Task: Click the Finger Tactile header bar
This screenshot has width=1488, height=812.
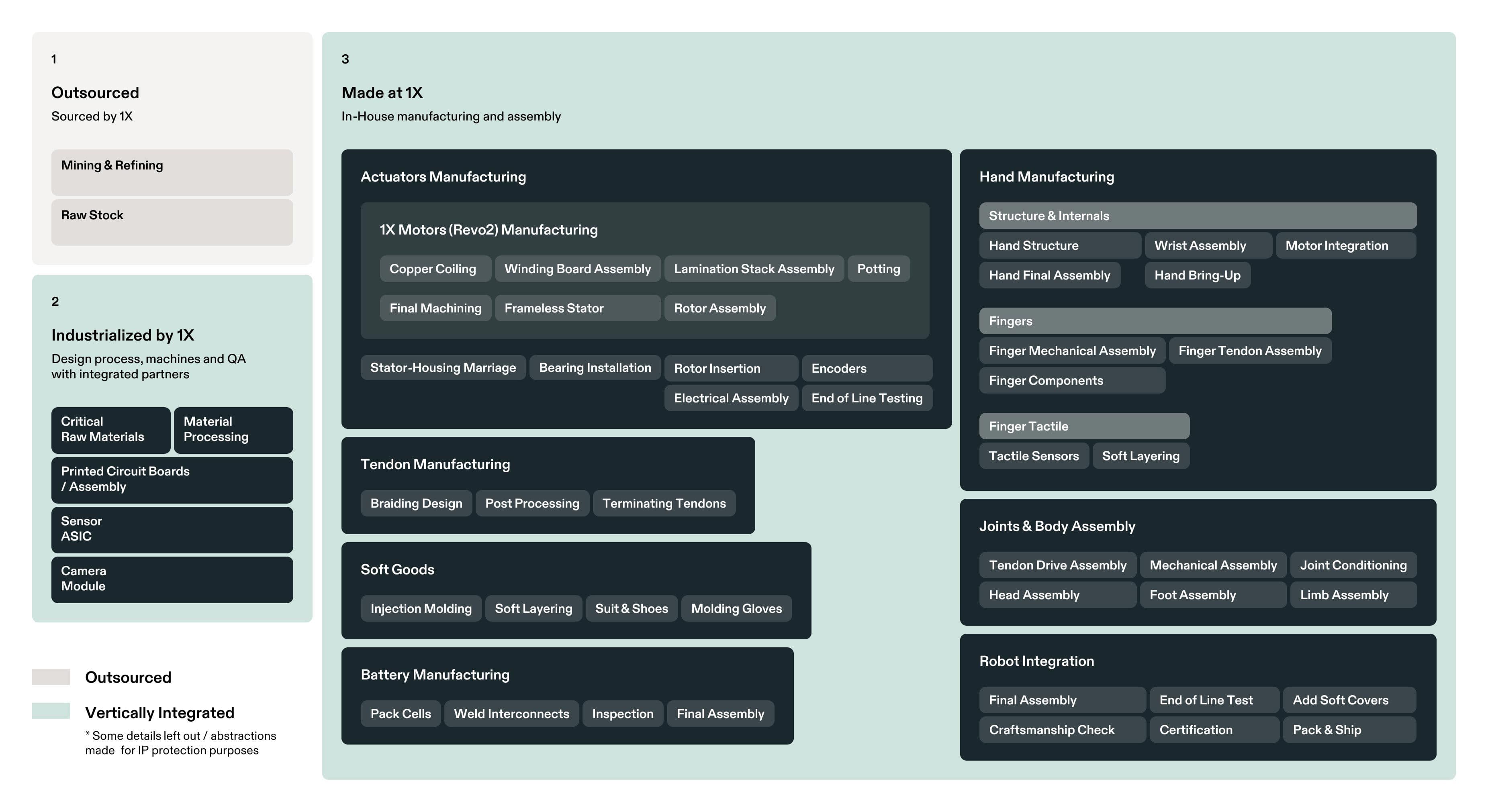Action: coord(1083,426)
